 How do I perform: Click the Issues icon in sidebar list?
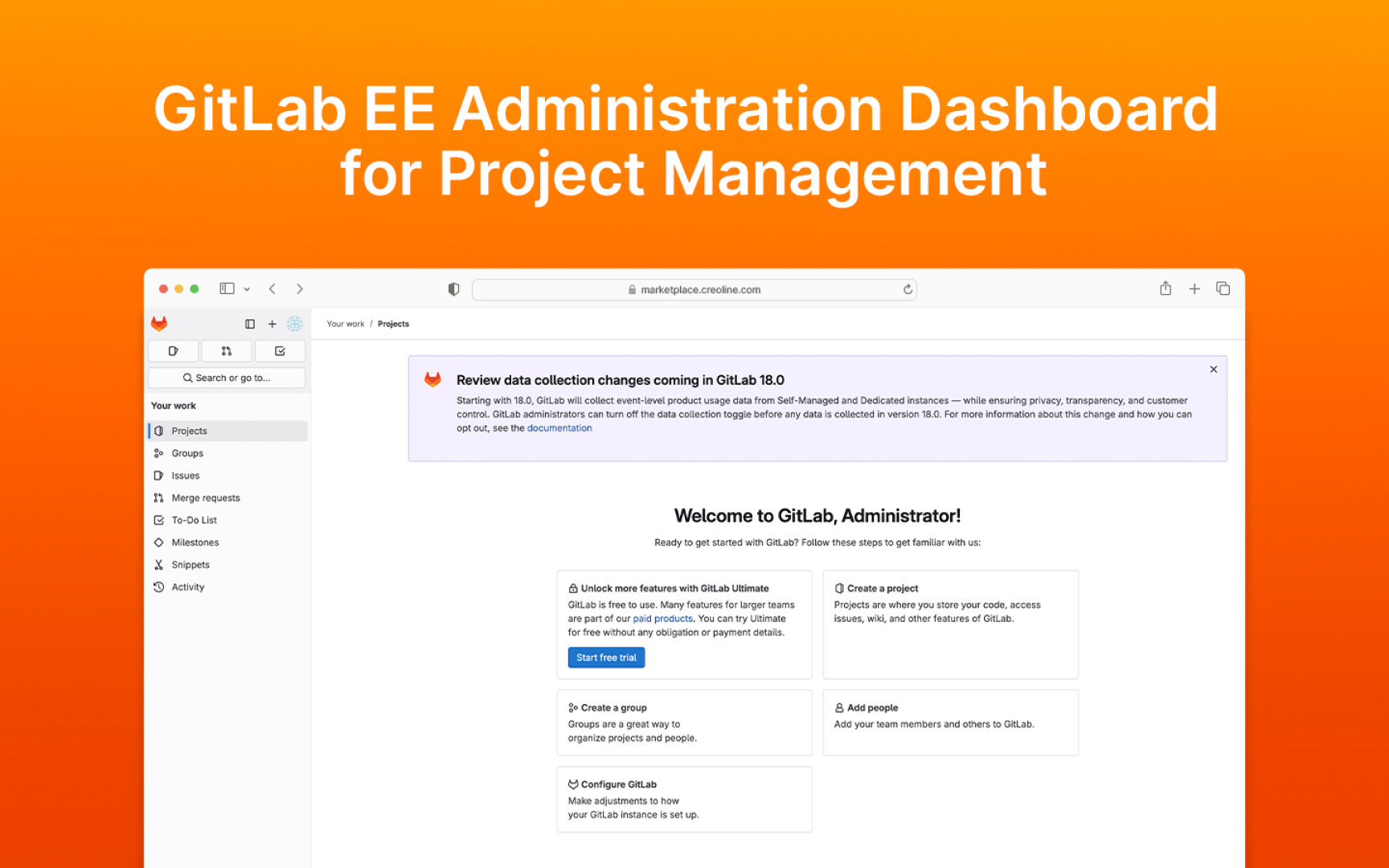click(x=159, y=476)
